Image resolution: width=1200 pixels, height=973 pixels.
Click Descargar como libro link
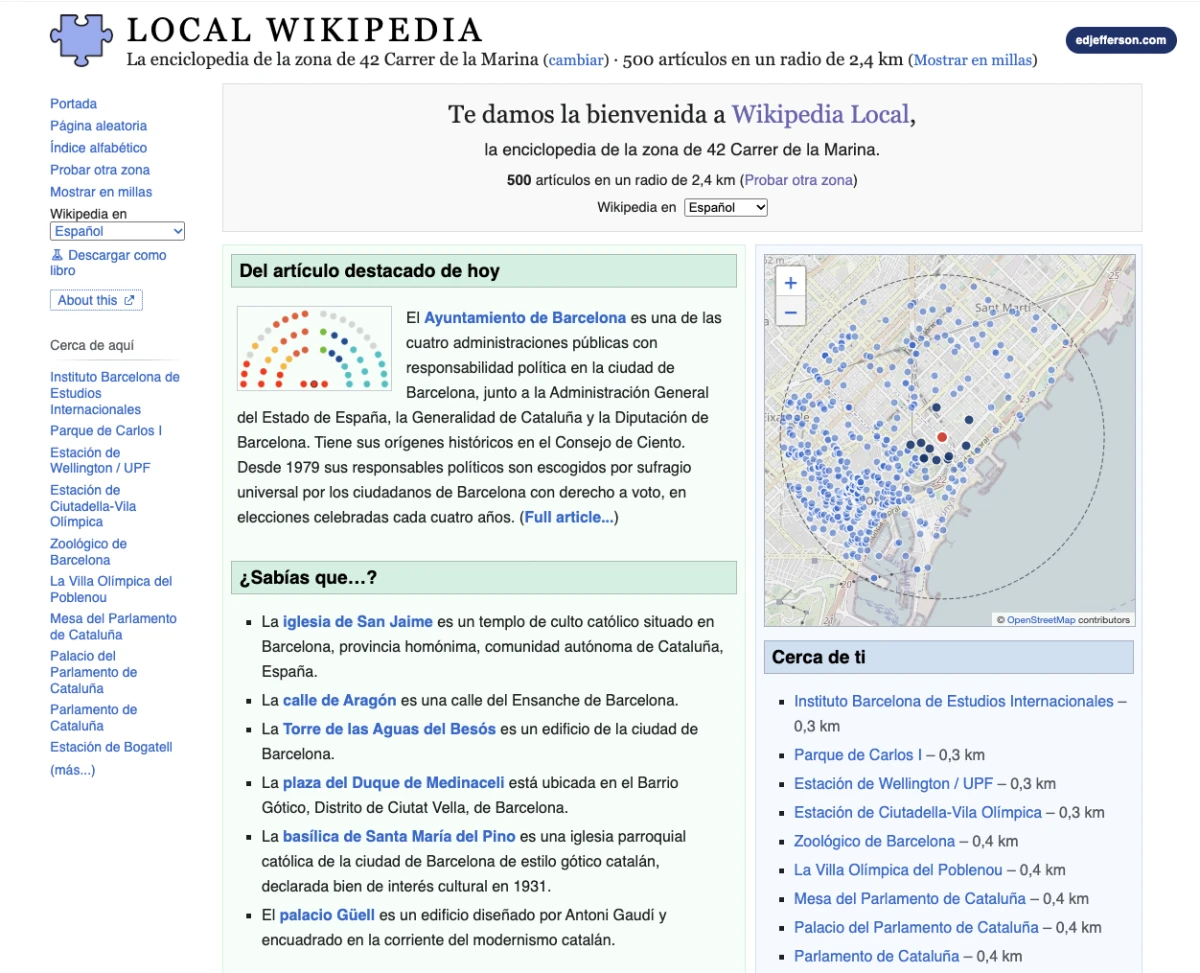pos(108,263)
